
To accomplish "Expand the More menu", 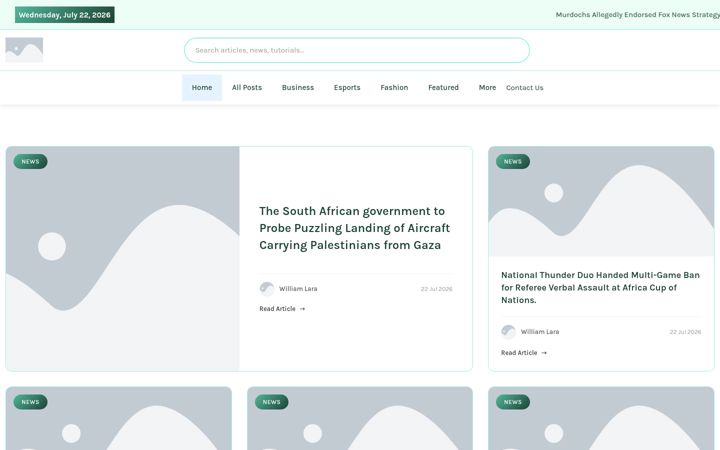I will click(x=487, y=88).
